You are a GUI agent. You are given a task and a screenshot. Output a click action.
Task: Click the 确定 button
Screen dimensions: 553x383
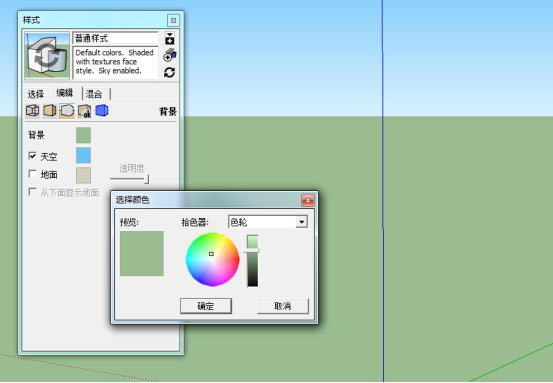click(206, 306)
